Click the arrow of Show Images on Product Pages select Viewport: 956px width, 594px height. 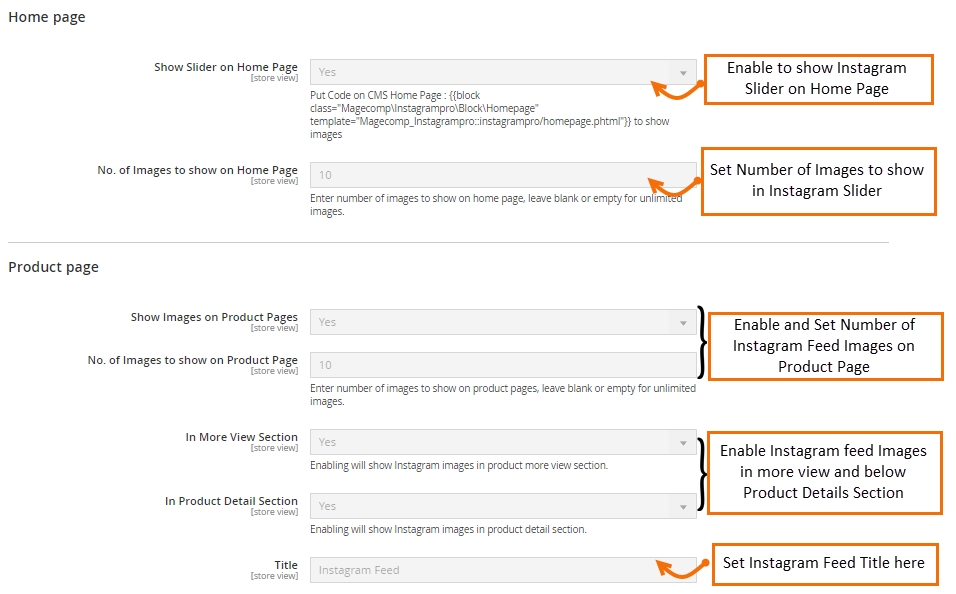point(683,323)
